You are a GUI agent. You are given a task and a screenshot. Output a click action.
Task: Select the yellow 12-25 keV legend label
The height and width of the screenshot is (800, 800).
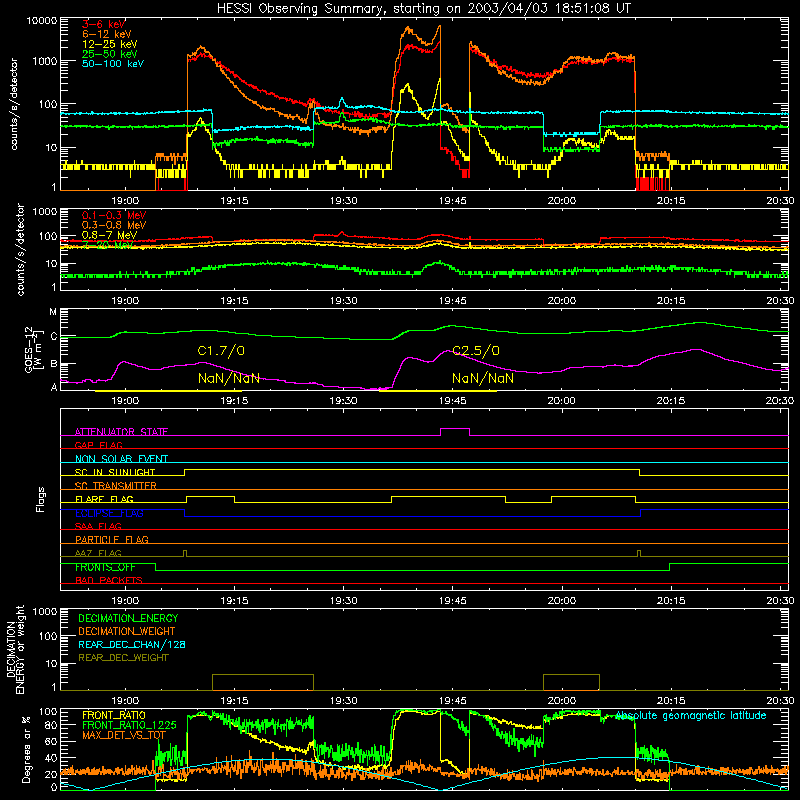pyautogui.click(x=109, y=44)
